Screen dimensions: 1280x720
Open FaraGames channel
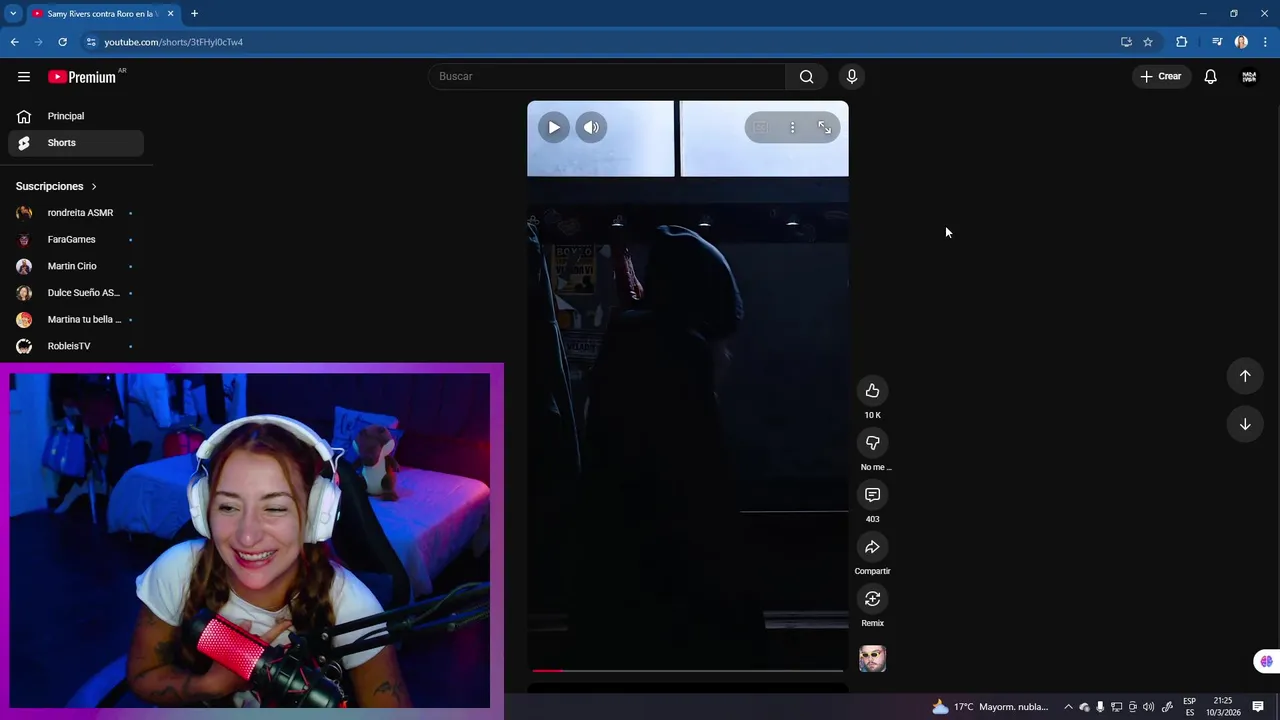76,240
